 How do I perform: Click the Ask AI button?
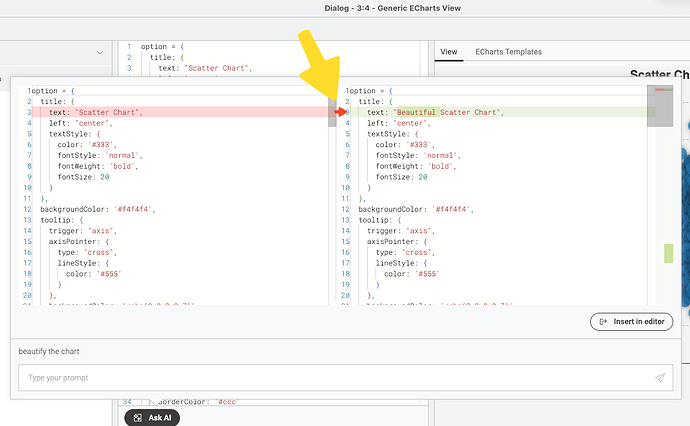coord(152,418)
